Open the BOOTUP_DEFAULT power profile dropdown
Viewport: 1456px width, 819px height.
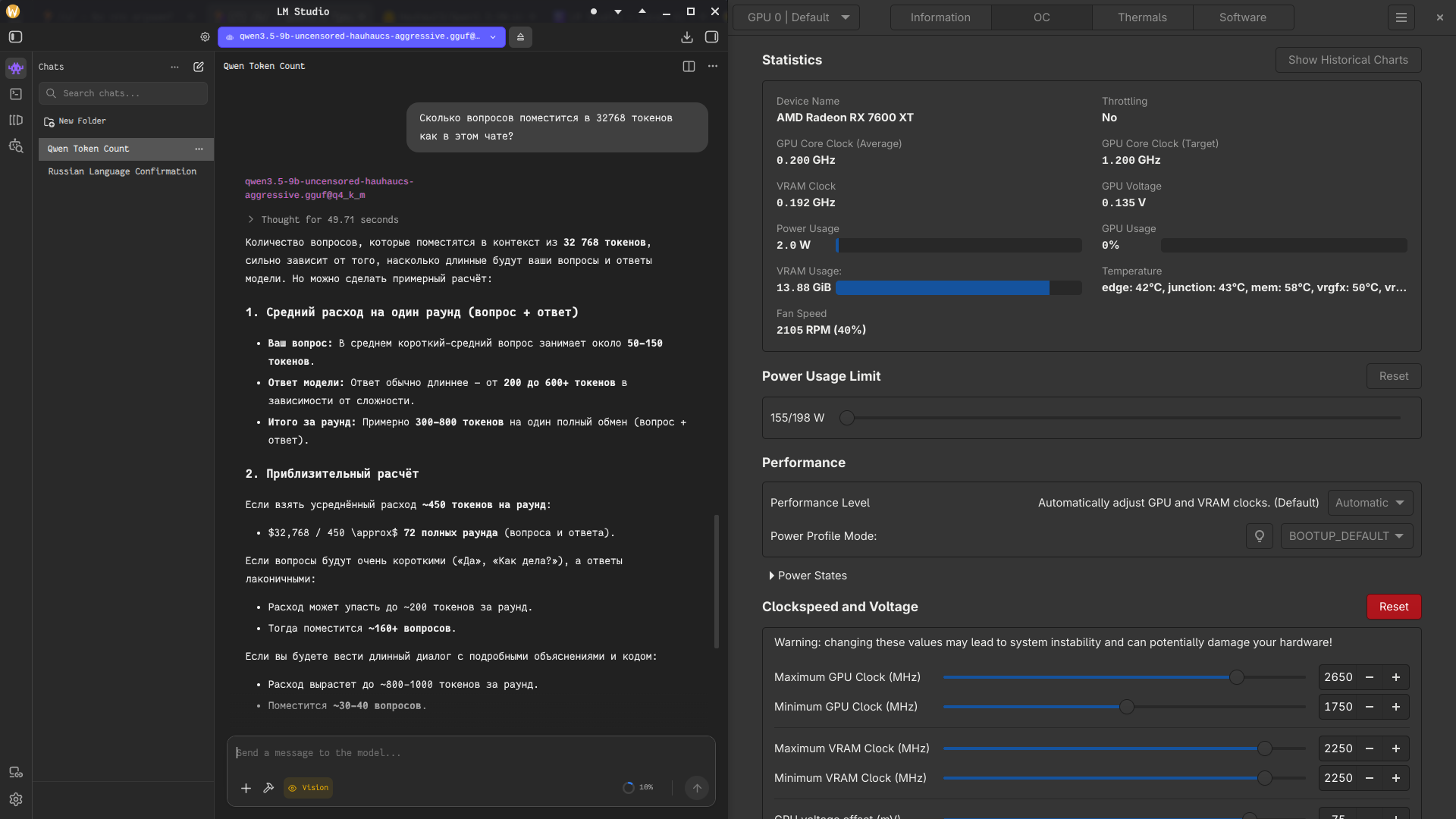tap(1346, 536)
